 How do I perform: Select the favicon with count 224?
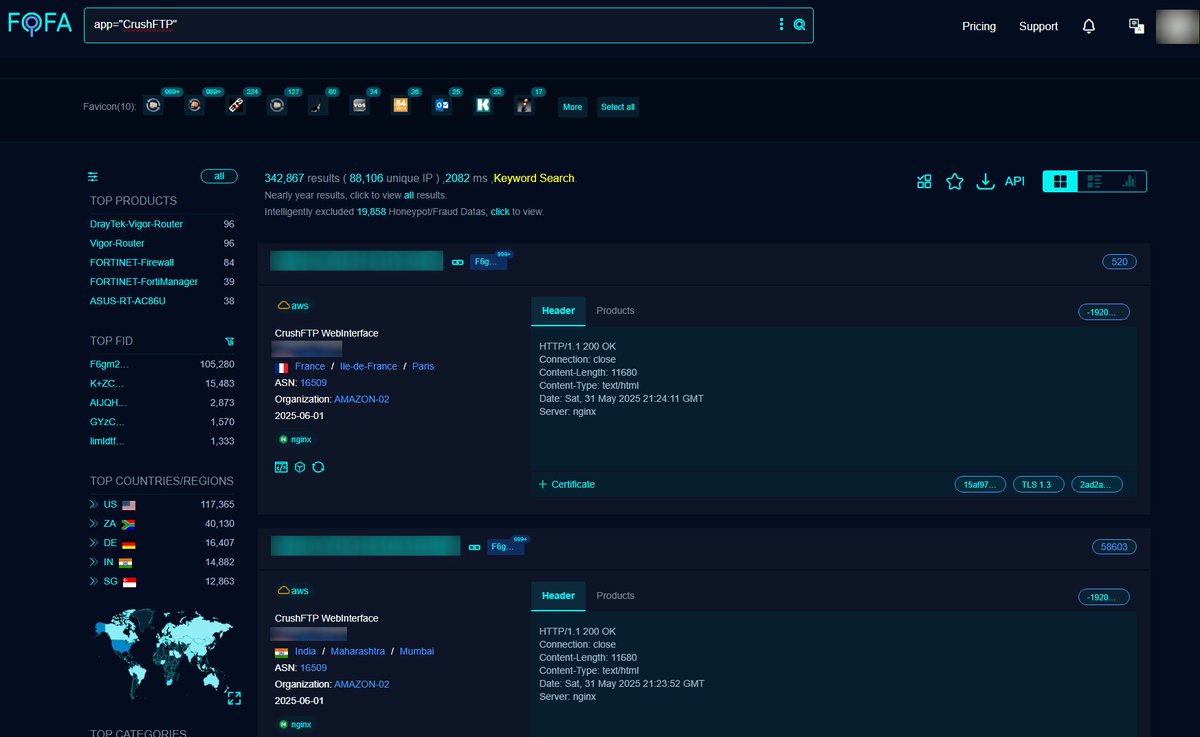click(236, 105)
